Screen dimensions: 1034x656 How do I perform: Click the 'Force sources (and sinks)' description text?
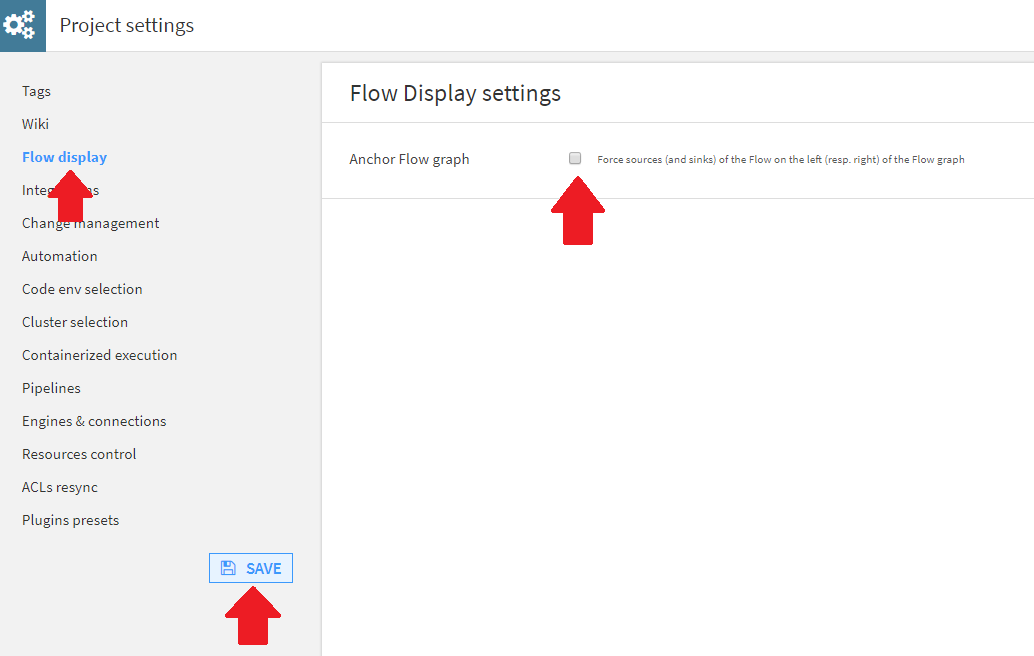781,159
